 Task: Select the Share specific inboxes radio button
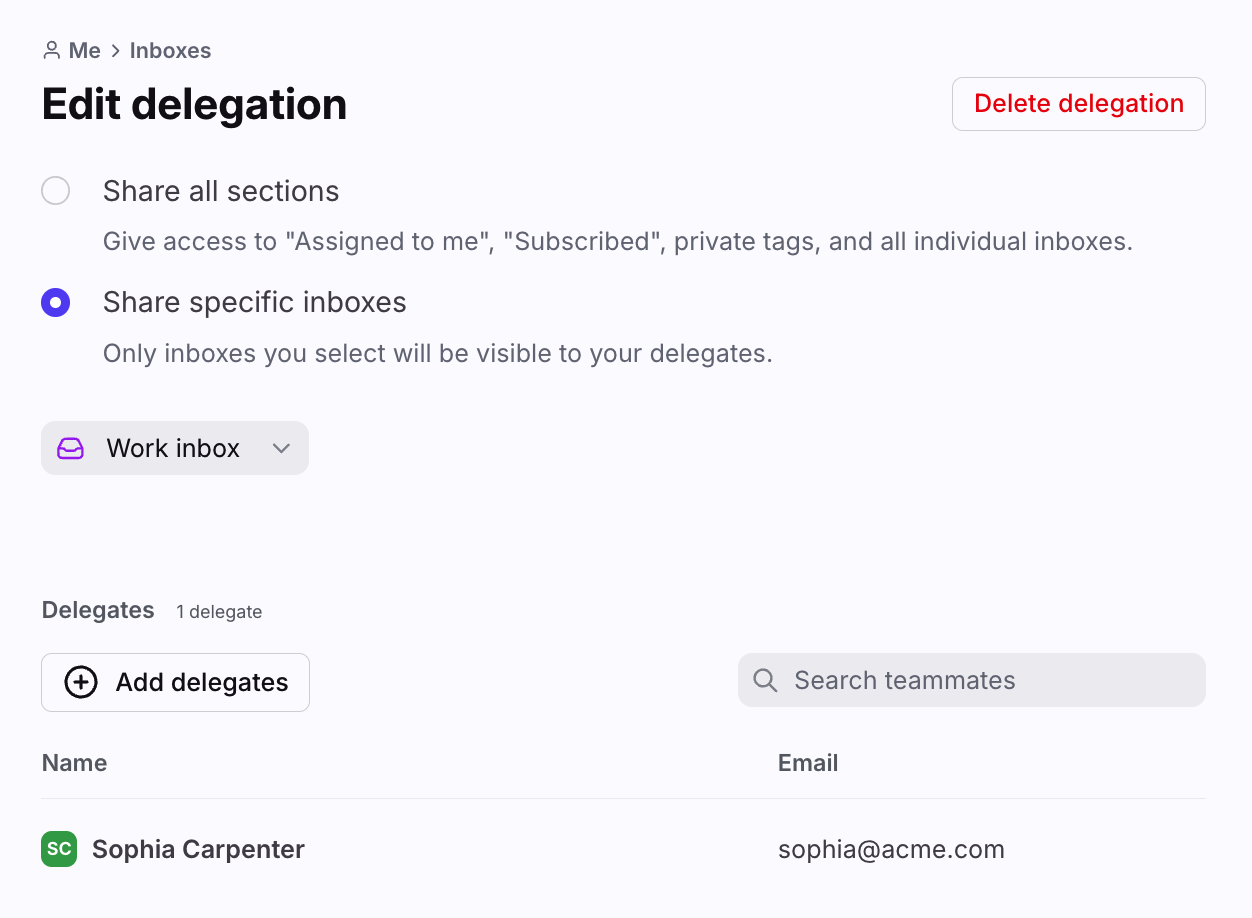[x=55, y=302]
